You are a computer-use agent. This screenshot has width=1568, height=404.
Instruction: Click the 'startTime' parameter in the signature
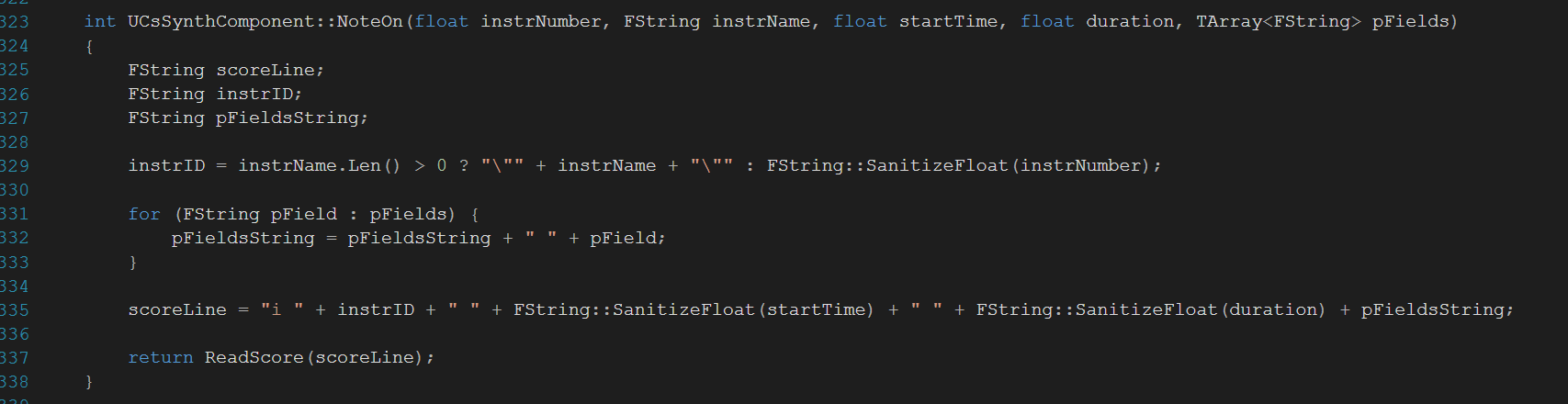948,21
